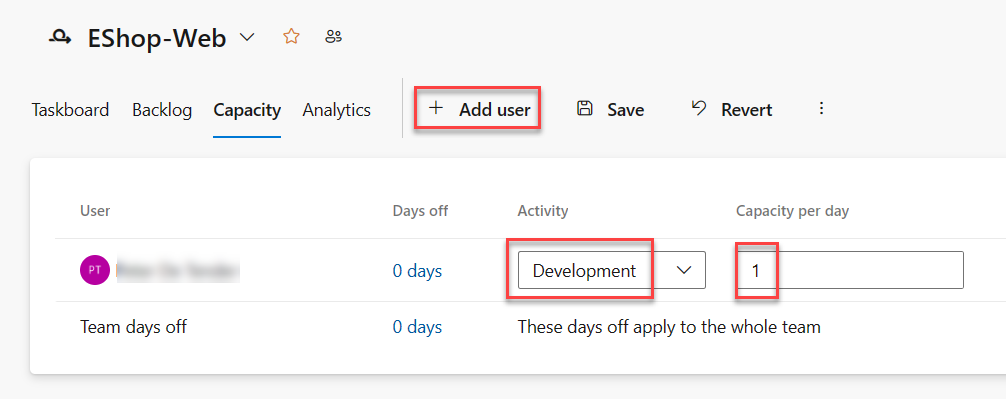
Task: Click the Activity dropdown chevron arrow
Action: [685, 271]
